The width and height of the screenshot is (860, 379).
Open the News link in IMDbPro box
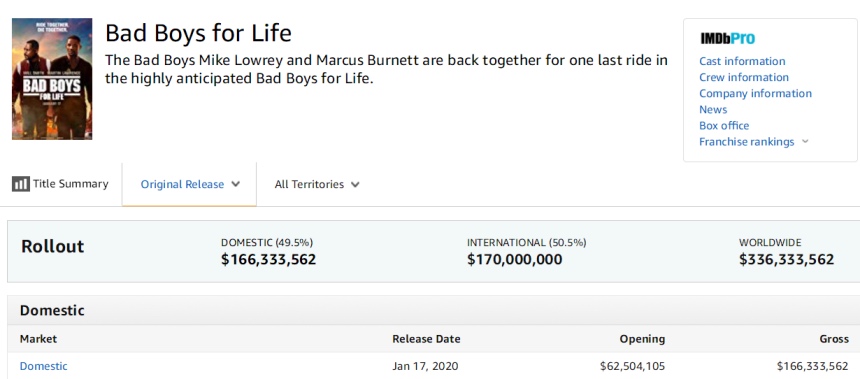pos(713,109)
